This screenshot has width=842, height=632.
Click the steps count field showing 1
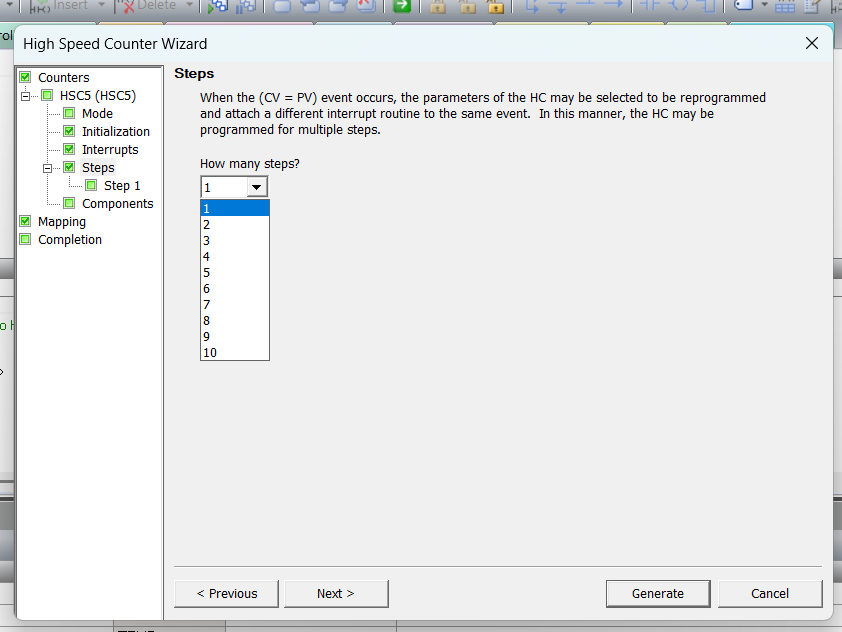click(x=222, y=187)
